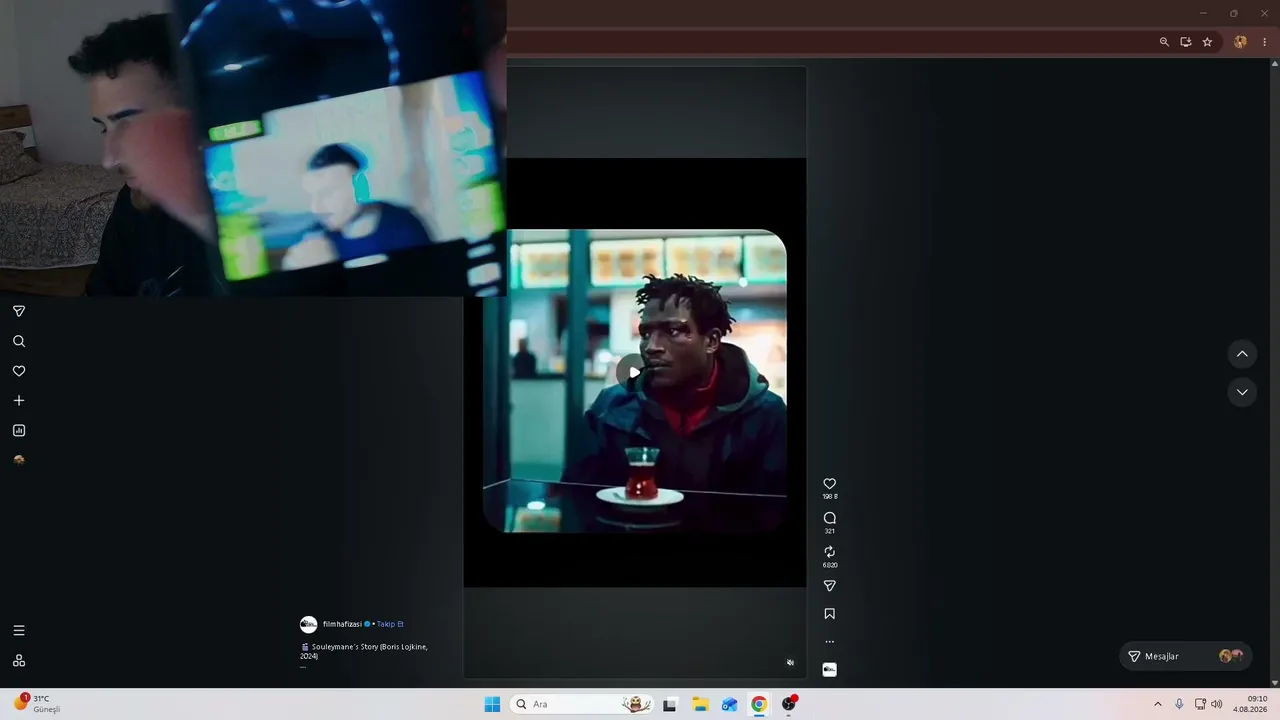Share the reel via the send icon
Image resolution: width=1280 pixels, height=720 pixels.
coord(829,586)
